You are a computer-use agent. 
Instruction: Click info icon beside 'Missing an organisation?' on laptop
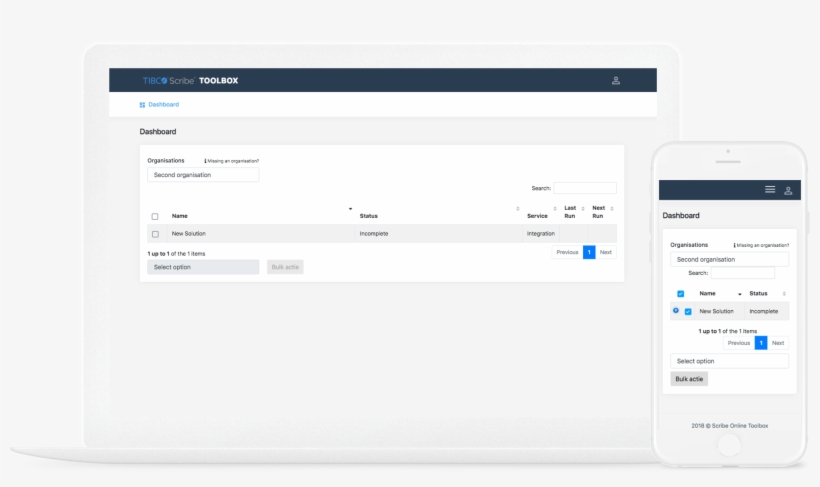(205, 160)
